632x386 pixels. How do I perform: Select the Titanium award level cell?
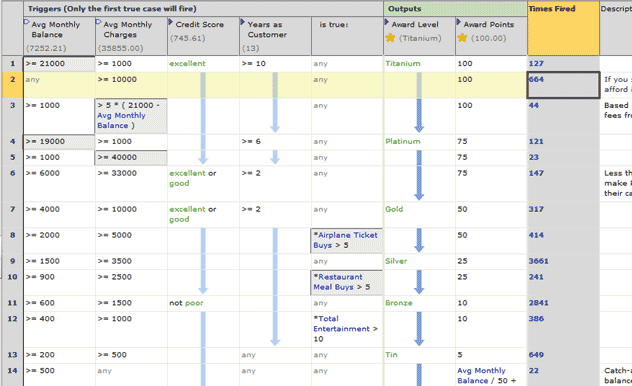[x=420, y=64]
